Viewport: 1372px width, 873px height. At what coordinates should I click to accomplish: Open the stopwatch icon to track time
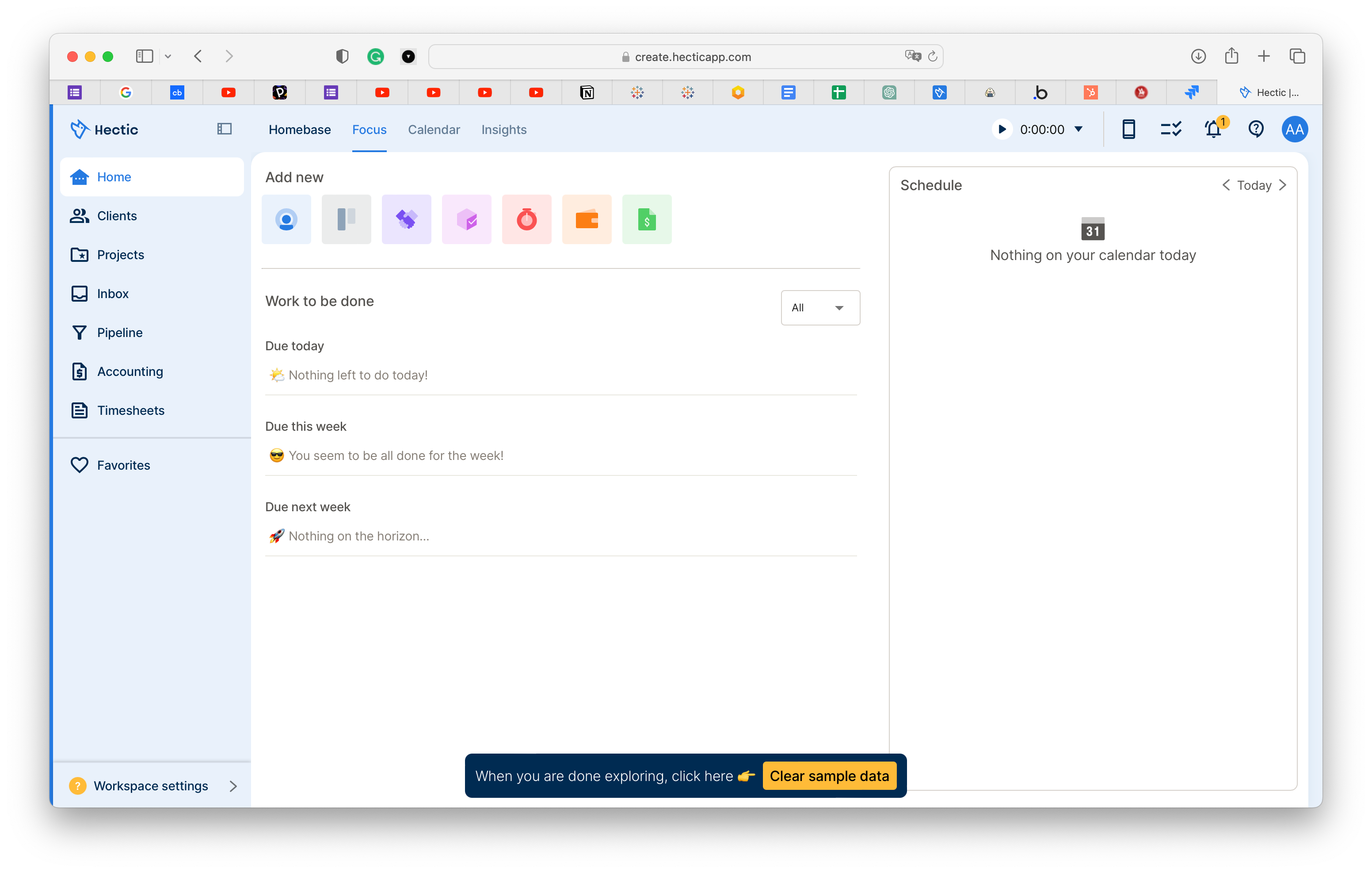526,219
